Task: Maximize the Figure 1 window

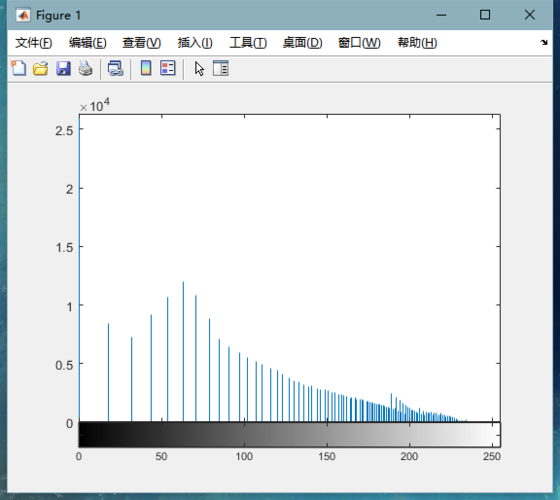Action: (485, 15)
